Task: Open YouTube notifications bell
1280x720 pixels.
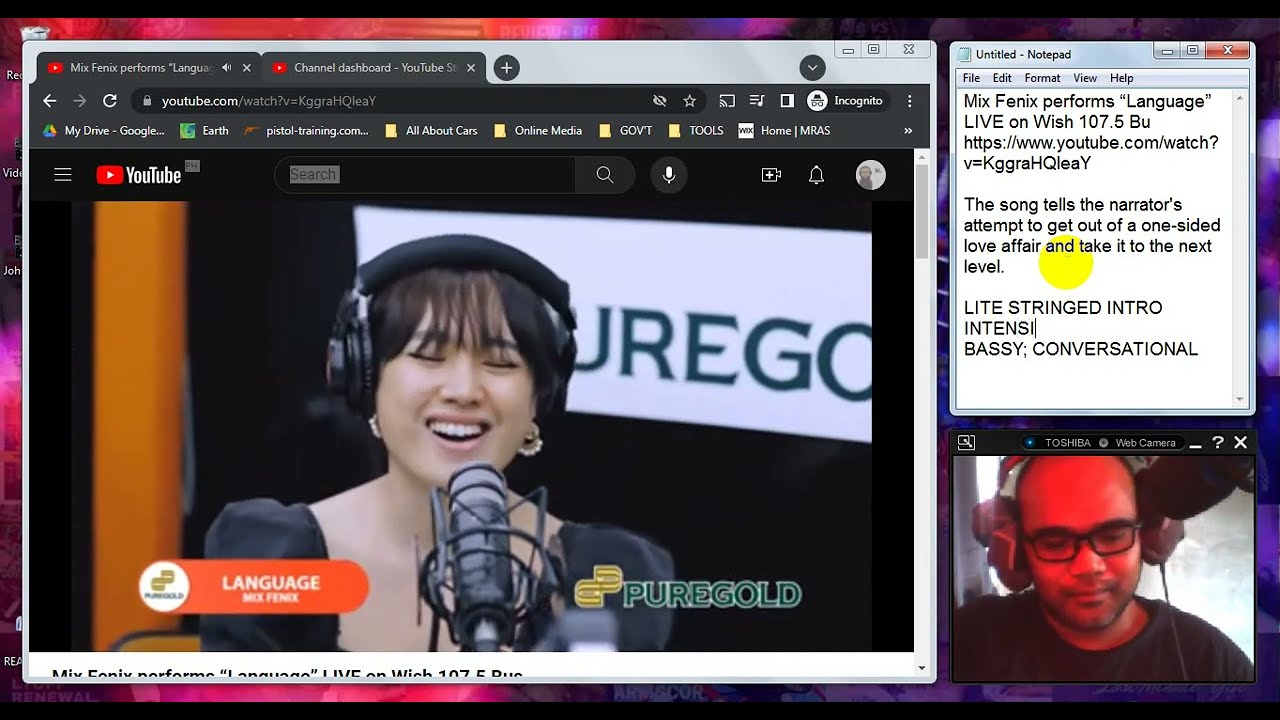Action: (x=816, y=175)
